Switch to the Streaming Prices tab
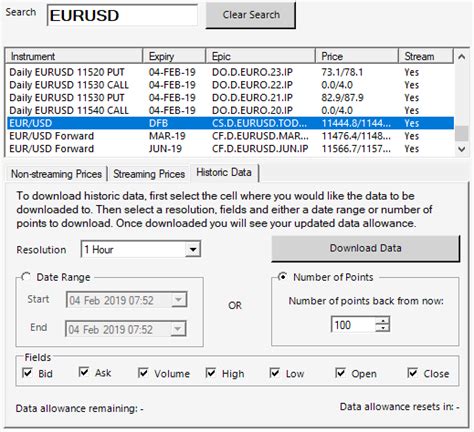This screenshot has width=474, height=432. (149, 174)
